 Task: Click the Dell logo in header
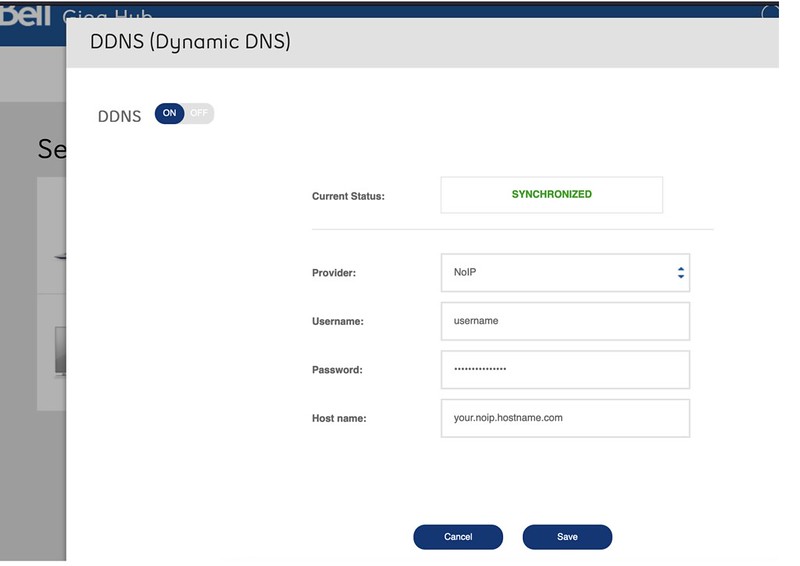(25, 12)
